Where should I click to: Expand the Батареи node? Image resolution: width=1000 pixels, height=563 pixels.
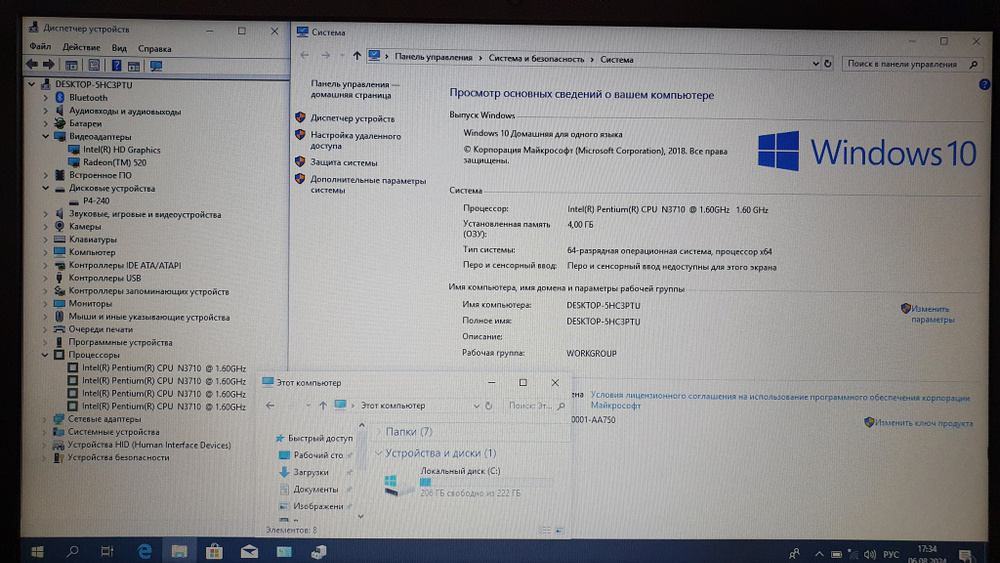click(x=45, y=123)
